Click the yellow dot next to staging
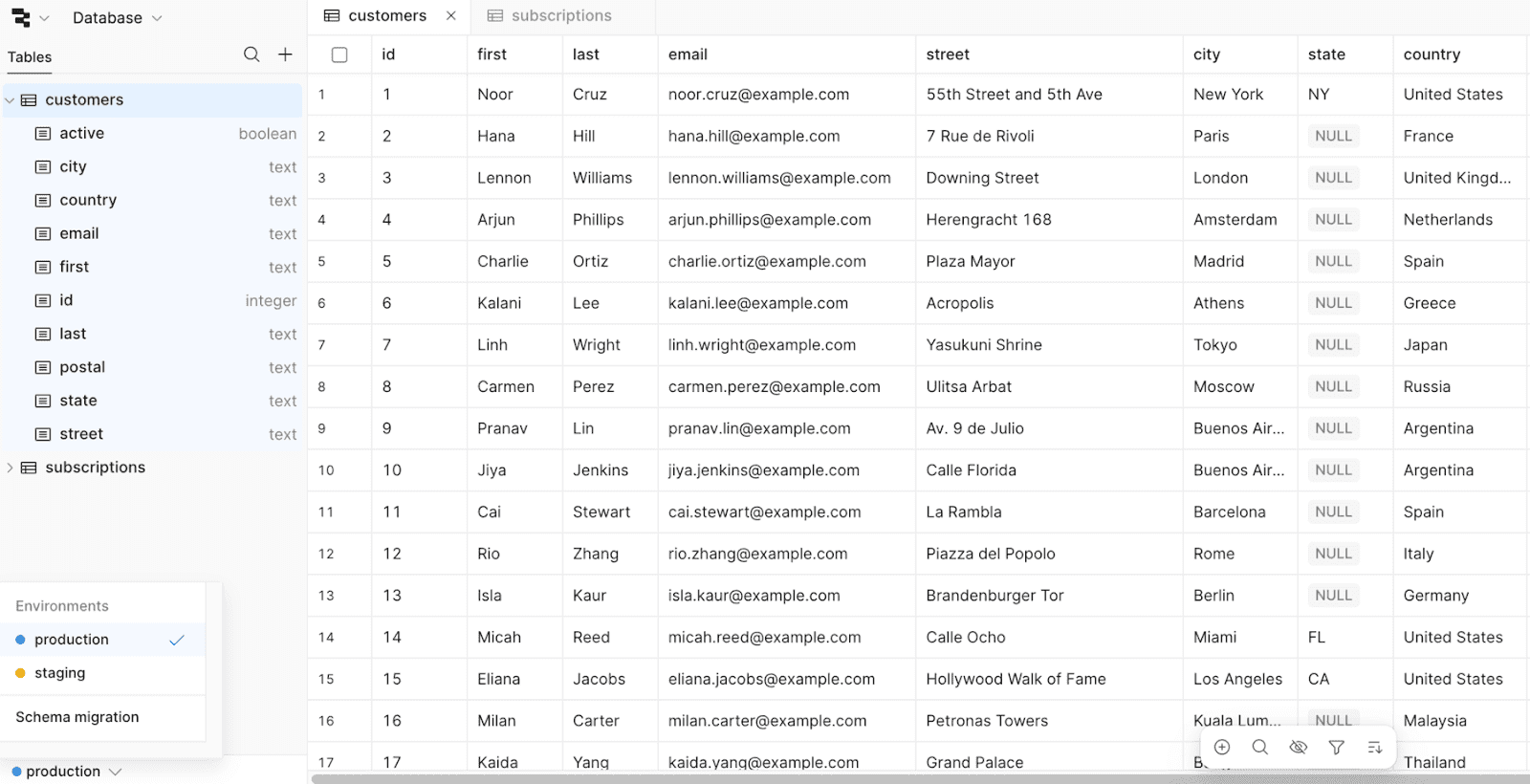1530x784 pixels. 20,673
